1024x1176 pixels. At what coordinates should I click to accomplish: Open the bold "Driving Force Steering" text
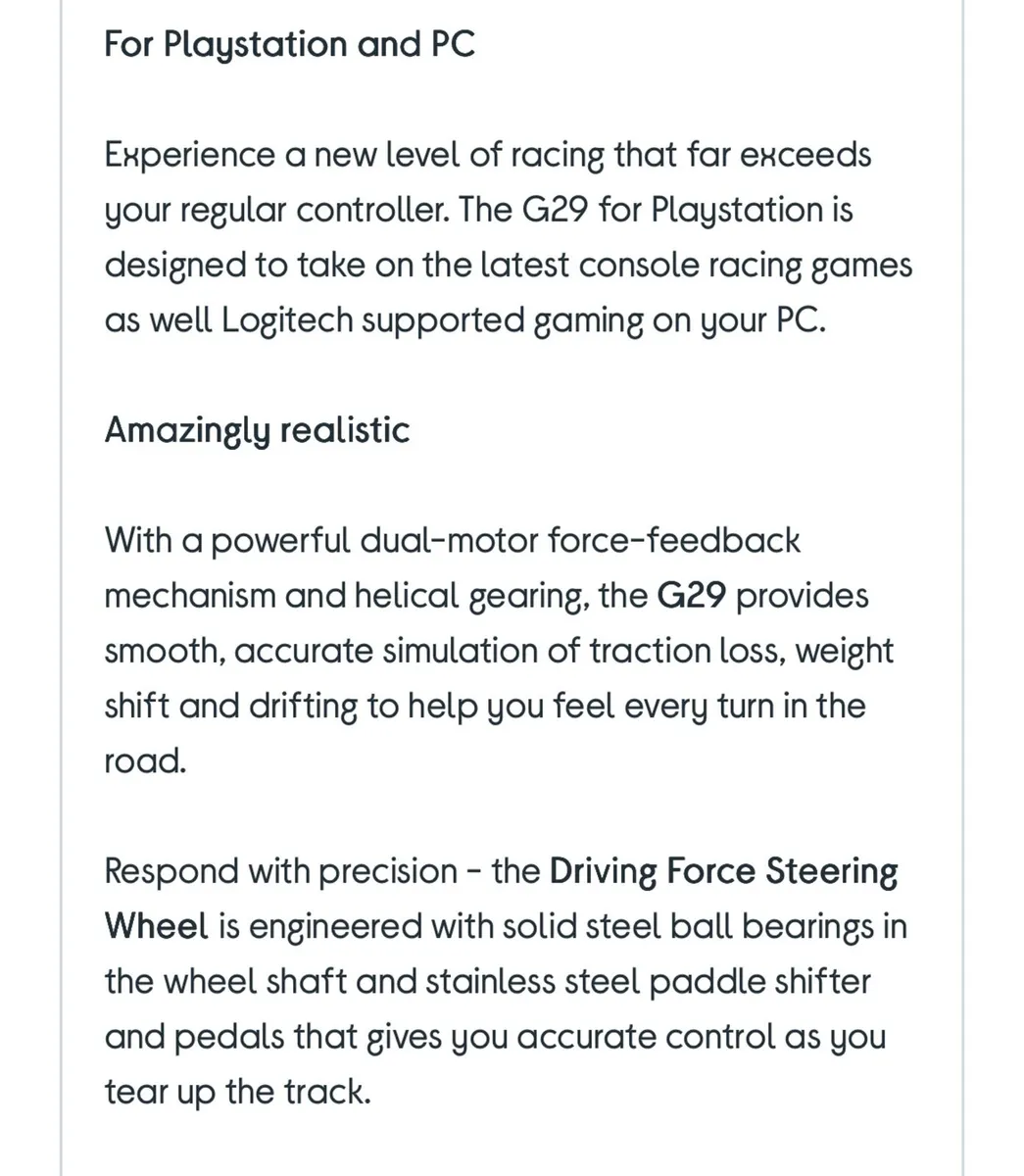click(724, 871)
